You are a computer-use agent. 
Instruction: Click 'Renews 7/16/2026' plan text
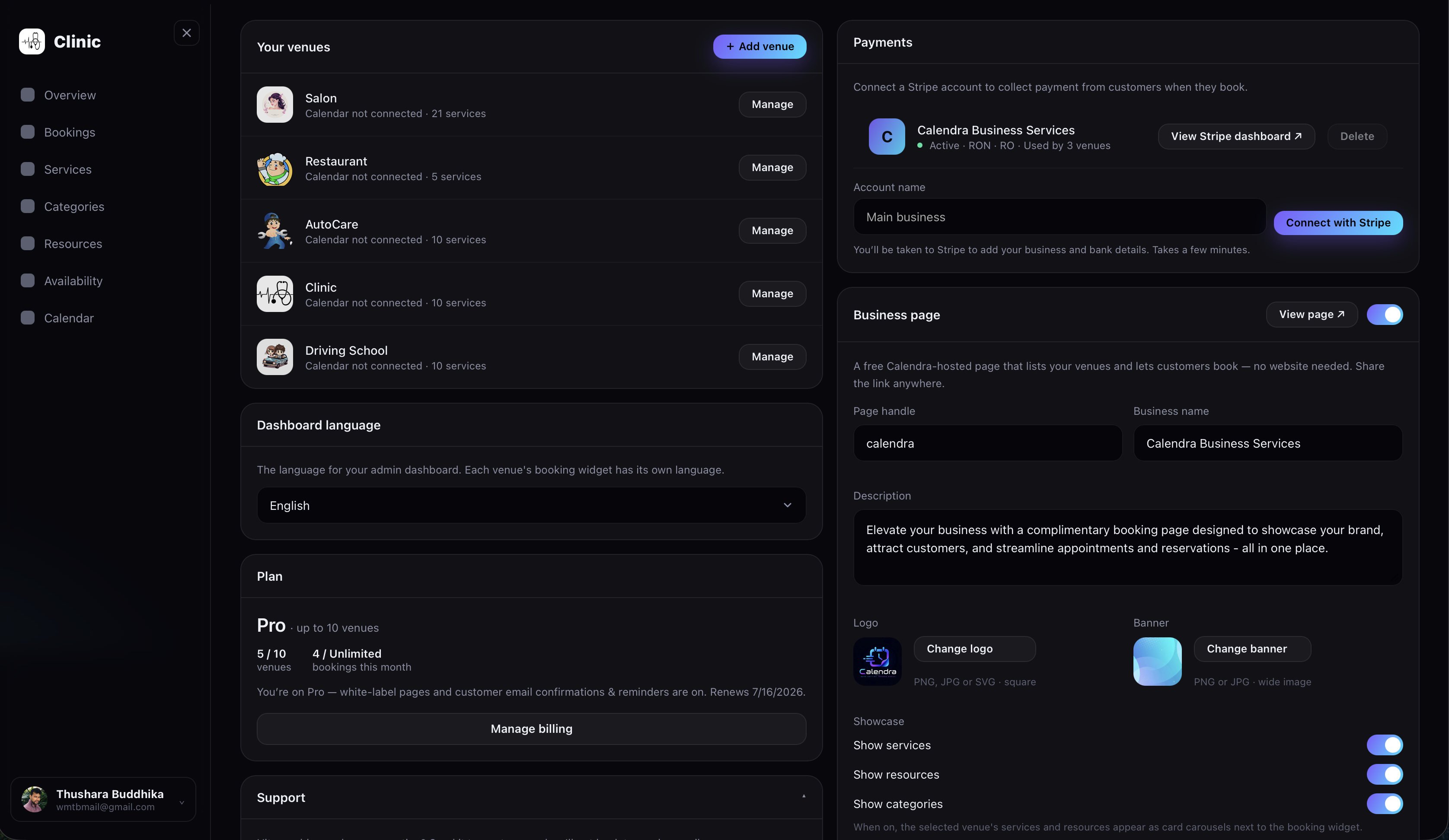click(758, 692)
